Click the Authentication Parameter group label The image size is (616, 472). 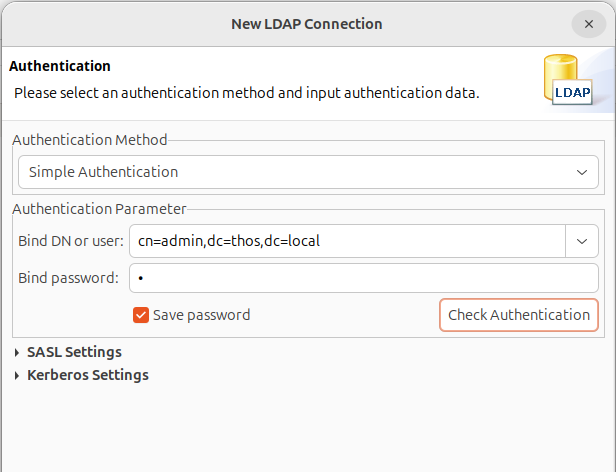point(99,209)
